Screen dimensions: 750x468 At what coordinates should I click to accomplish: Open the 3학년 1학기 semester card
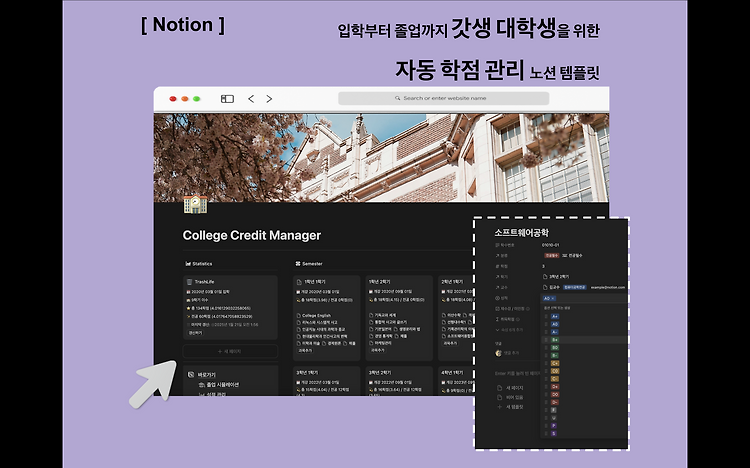pos(326,381)
